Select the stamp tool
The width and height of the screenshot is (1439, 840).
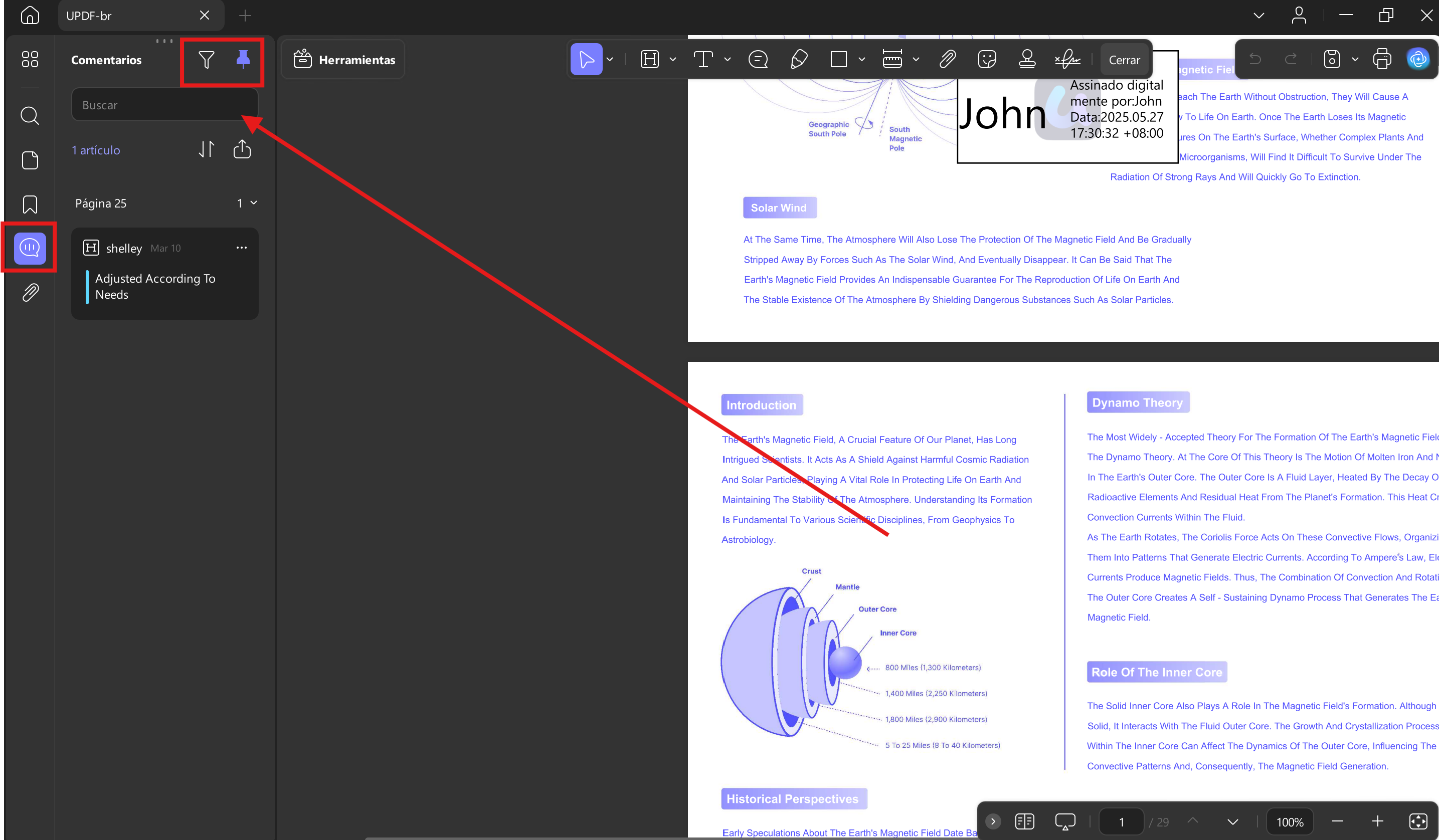(x=1027, y=59)
